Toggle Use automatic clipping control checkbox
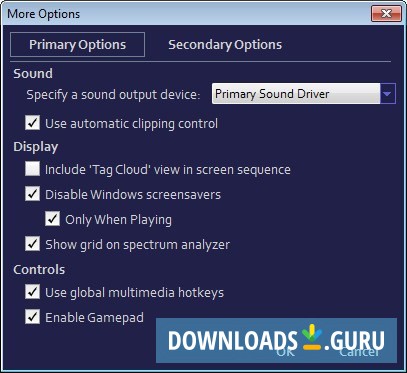 point(33,123)
